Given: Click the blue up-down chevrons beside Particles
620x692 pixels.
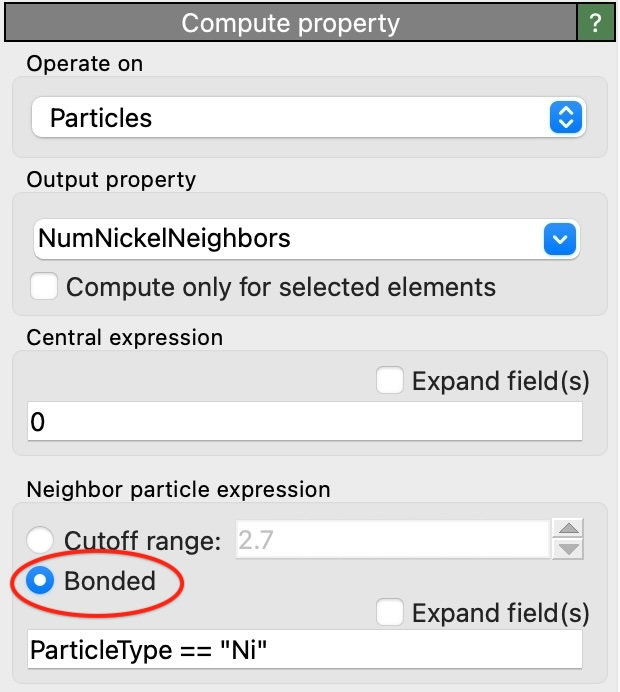Looking at the screenshot, I should coord(565,118).
